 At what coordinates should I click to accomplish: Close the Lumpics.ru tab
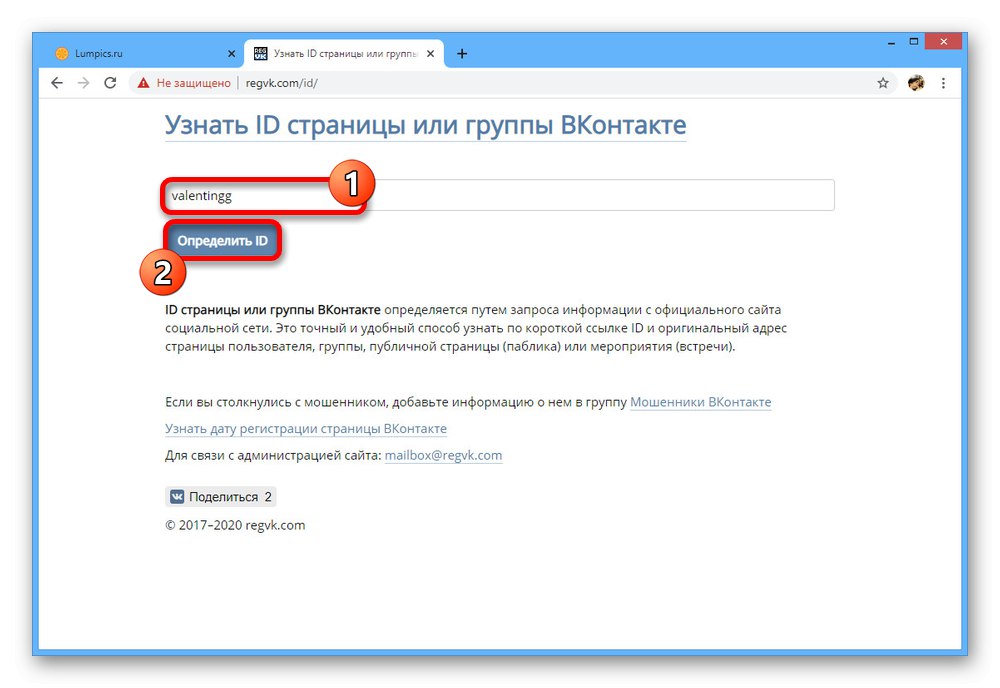click(232, 54)
